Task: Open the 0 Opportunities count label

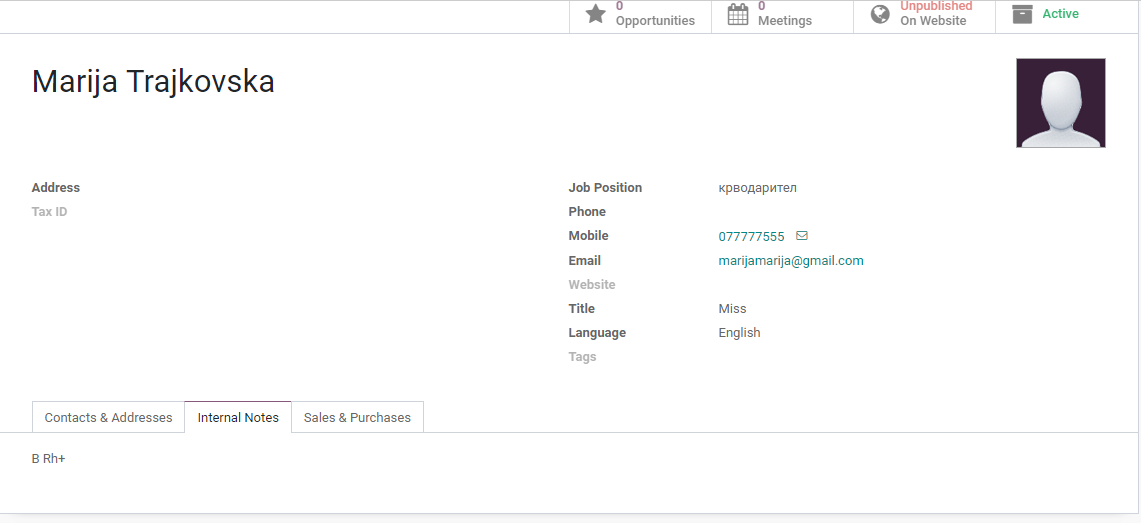Action: [x=655, y=14]
